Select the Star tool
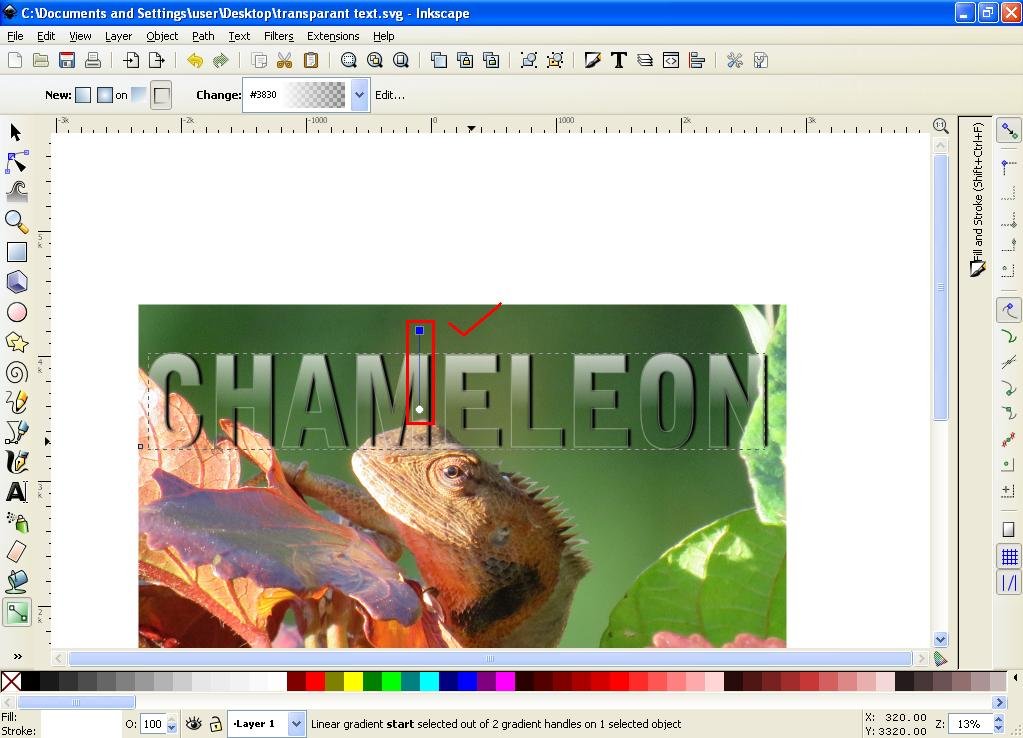 16,341
